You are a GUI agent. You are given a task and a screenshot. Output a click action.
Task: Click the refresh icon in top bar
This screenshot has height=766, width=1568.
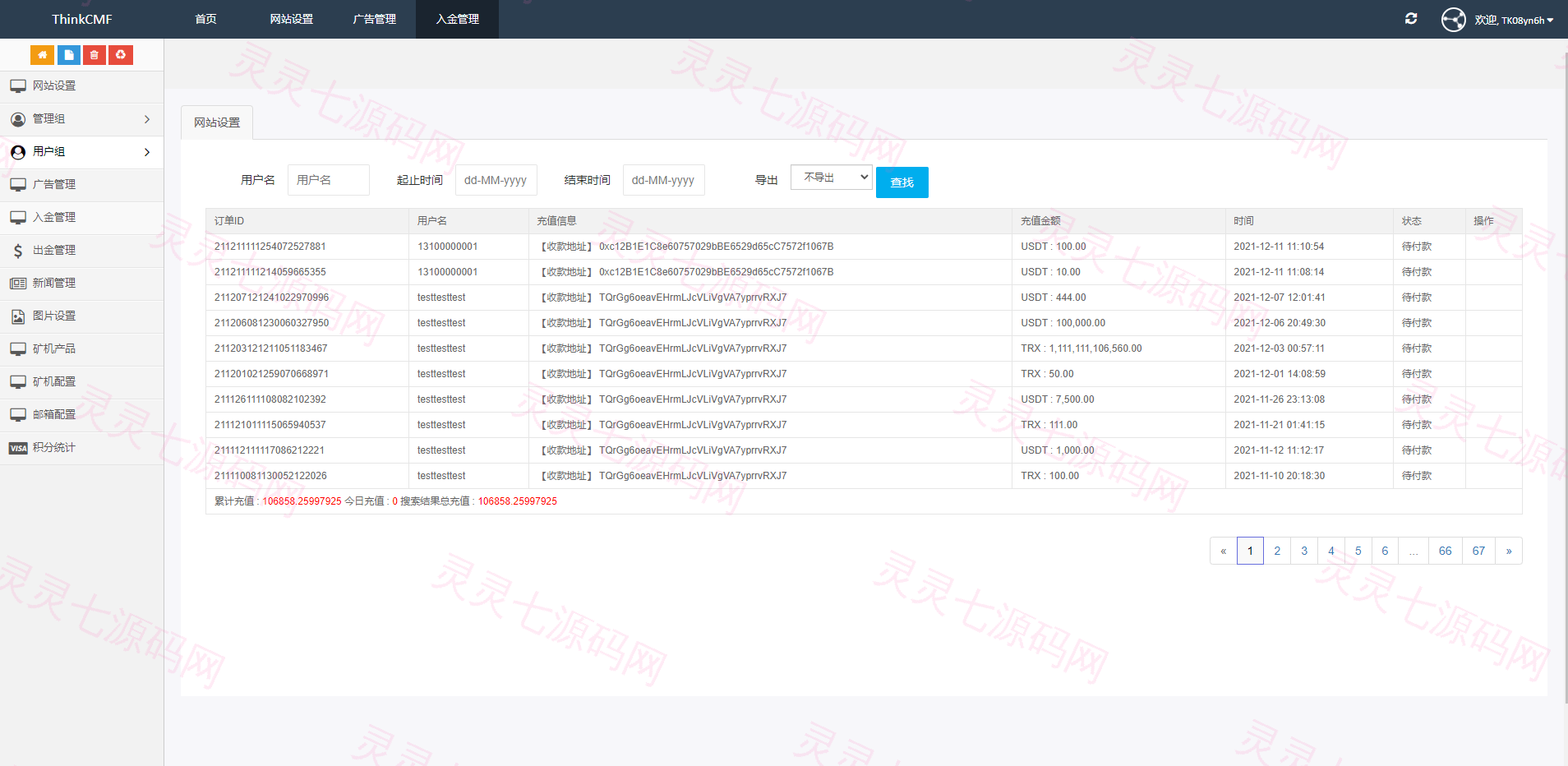[1411, 19]
